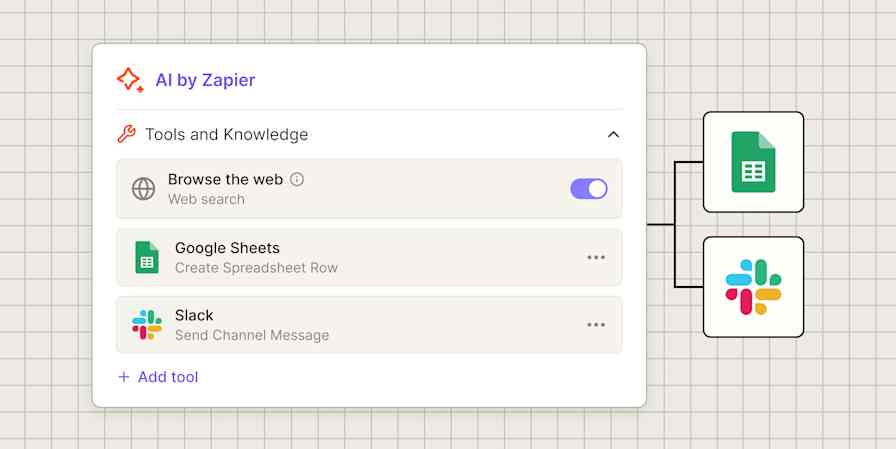Click the Add tool link
The width and height of the screenshot is (896, 449).
tap(158, 377)
